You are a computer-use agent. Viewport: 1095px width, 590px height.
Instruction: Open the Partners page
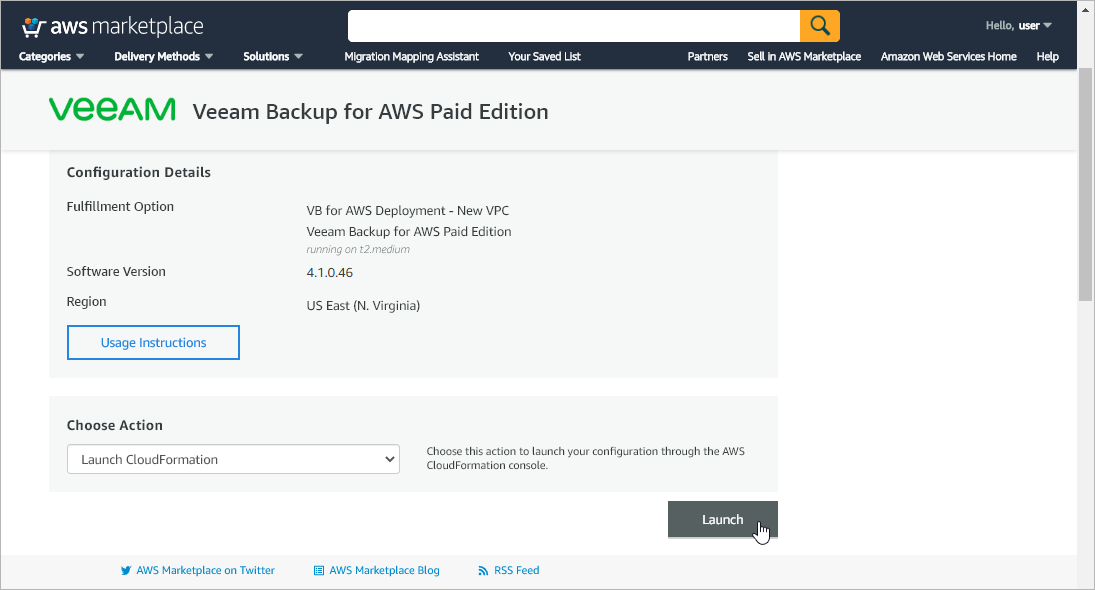(707, 57)
